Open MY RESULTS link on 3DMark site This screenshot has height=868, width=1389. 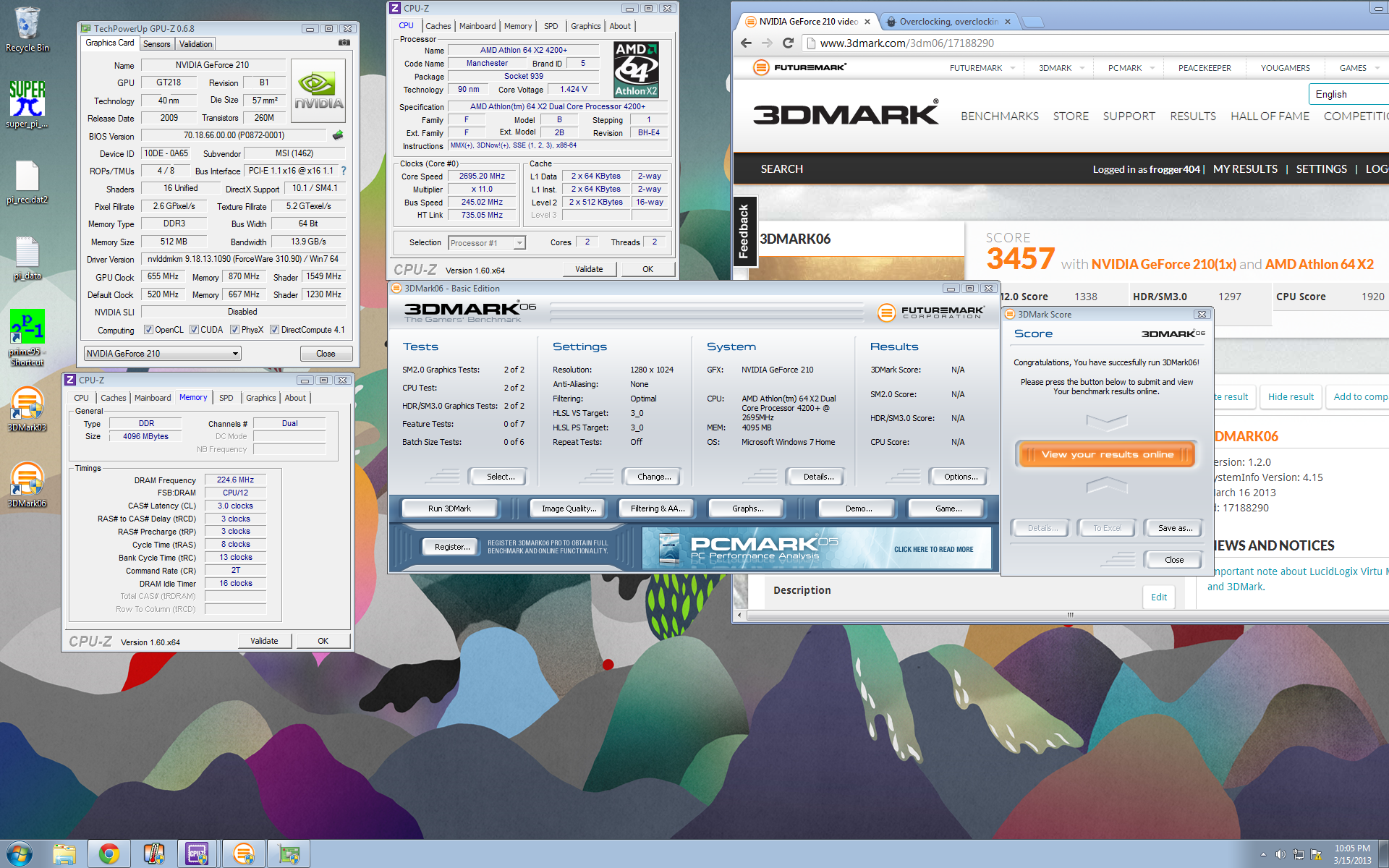click(1245, 169)
